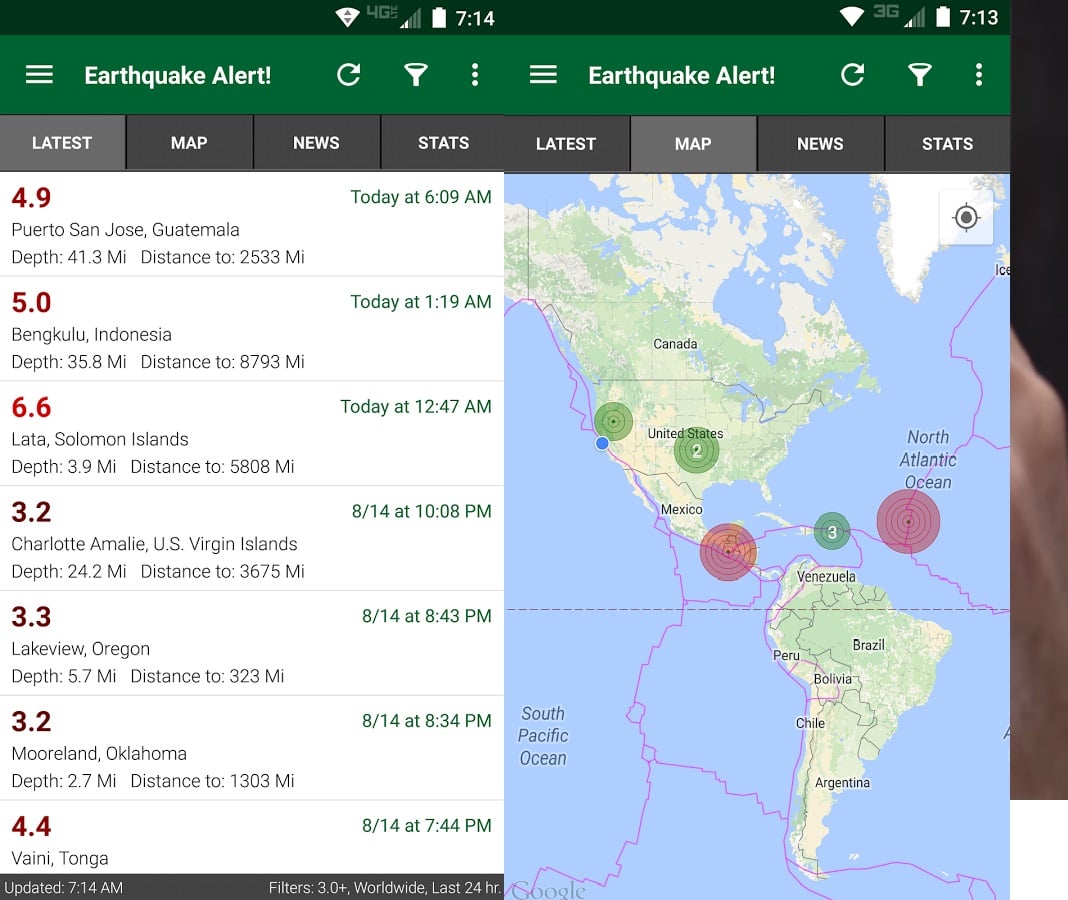Viewport: 1068px width, 900px height.
Task: Open NEWS tab on left screen
Action: point(317,142)
